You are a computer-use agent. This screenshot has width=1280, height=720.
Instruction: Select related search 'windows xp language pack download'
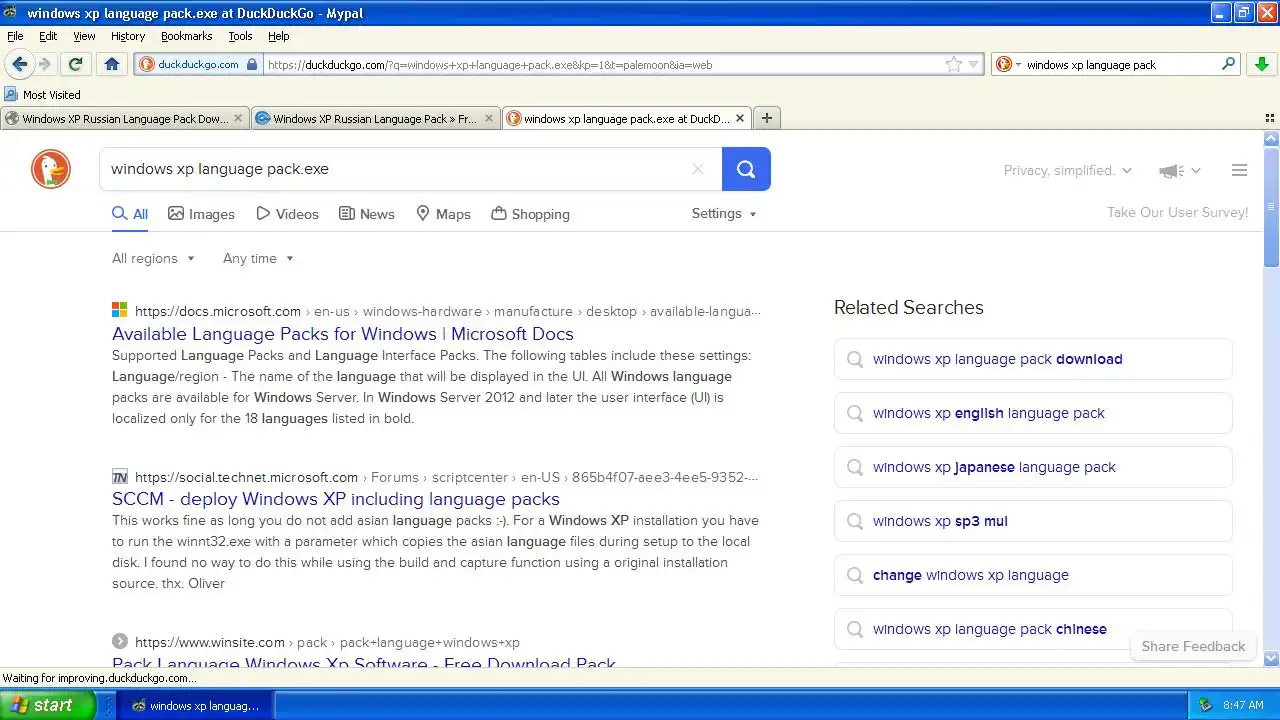(x=1033, y=359)
